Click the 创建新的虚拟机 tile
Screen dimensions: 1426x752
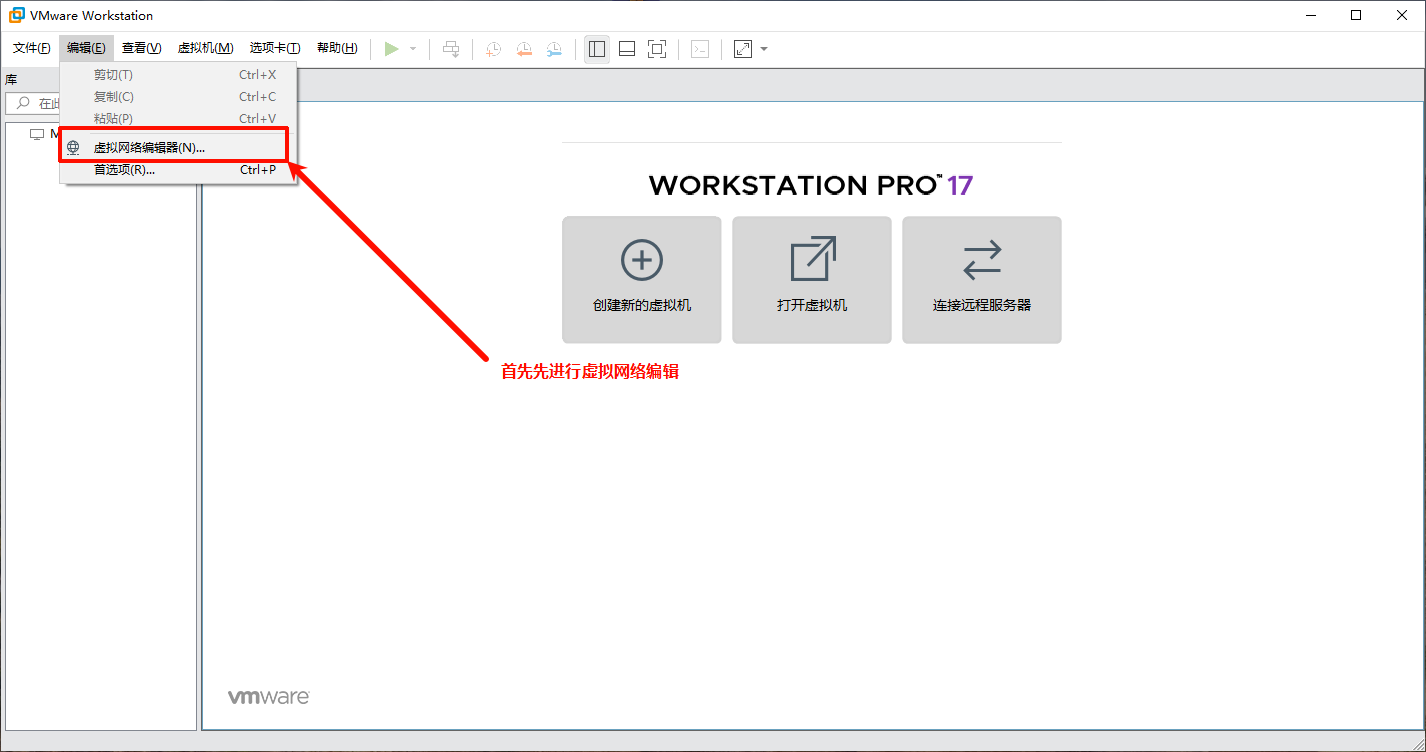(x=642, y=280)
